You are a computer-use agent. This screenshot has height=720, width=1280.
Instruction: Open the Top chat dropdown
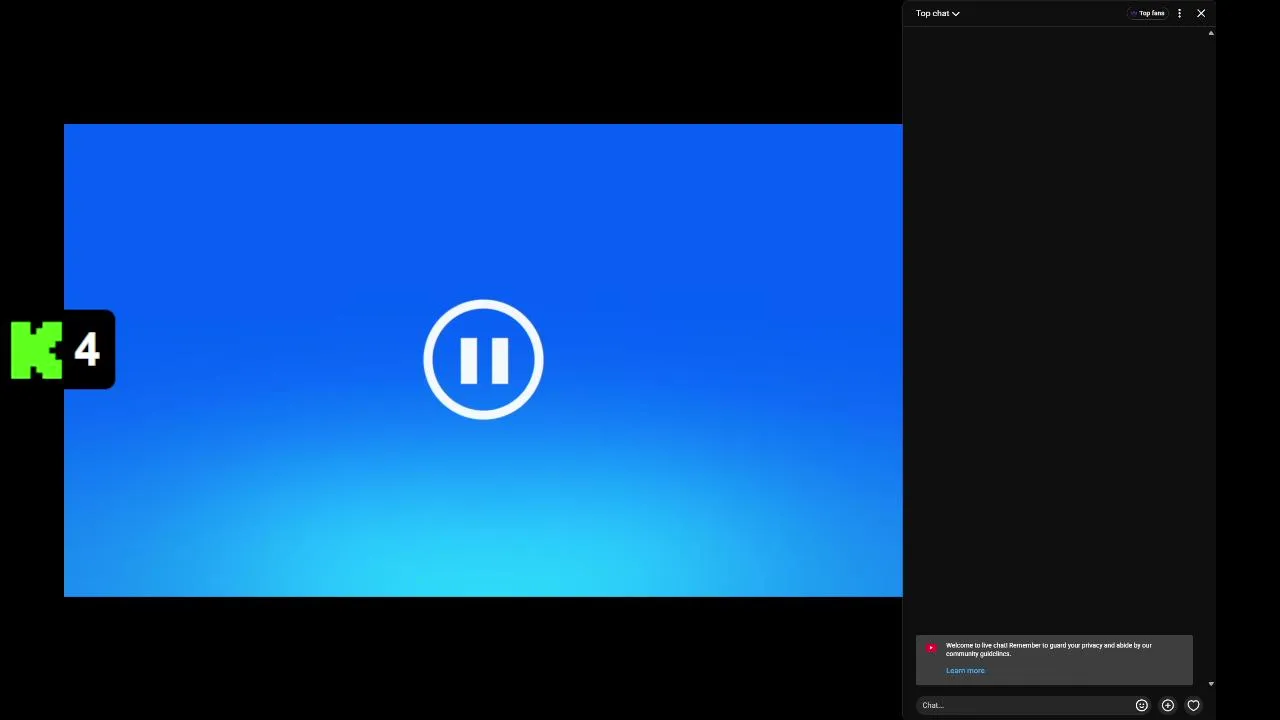[937, 13]
